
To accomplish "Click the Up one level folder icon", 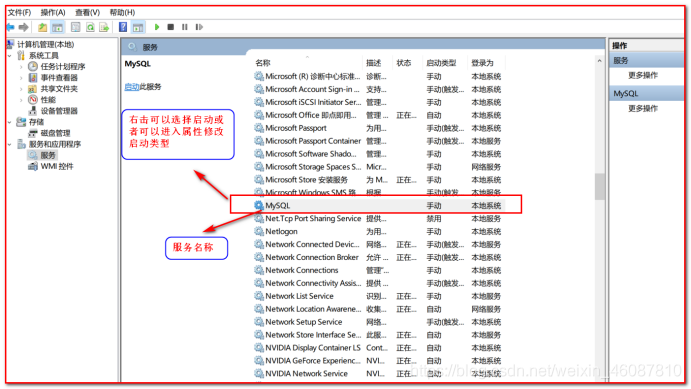I will pos(42,27).
